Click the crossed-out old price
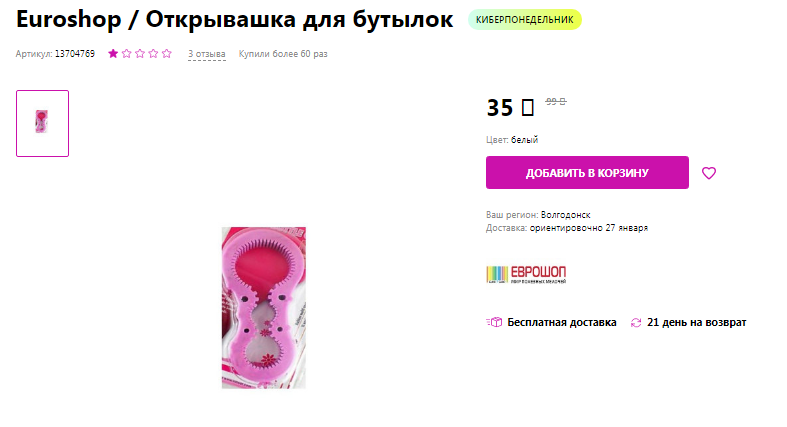 point(556,101)
